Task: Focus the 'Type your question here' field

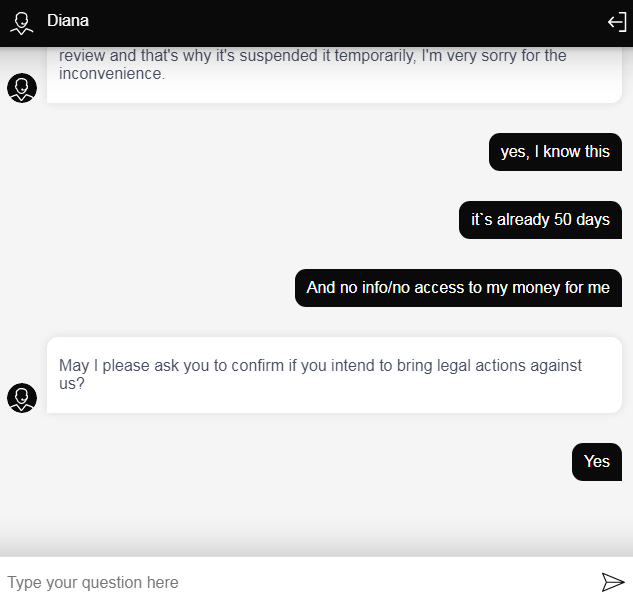Action: (x=290, y=582)
